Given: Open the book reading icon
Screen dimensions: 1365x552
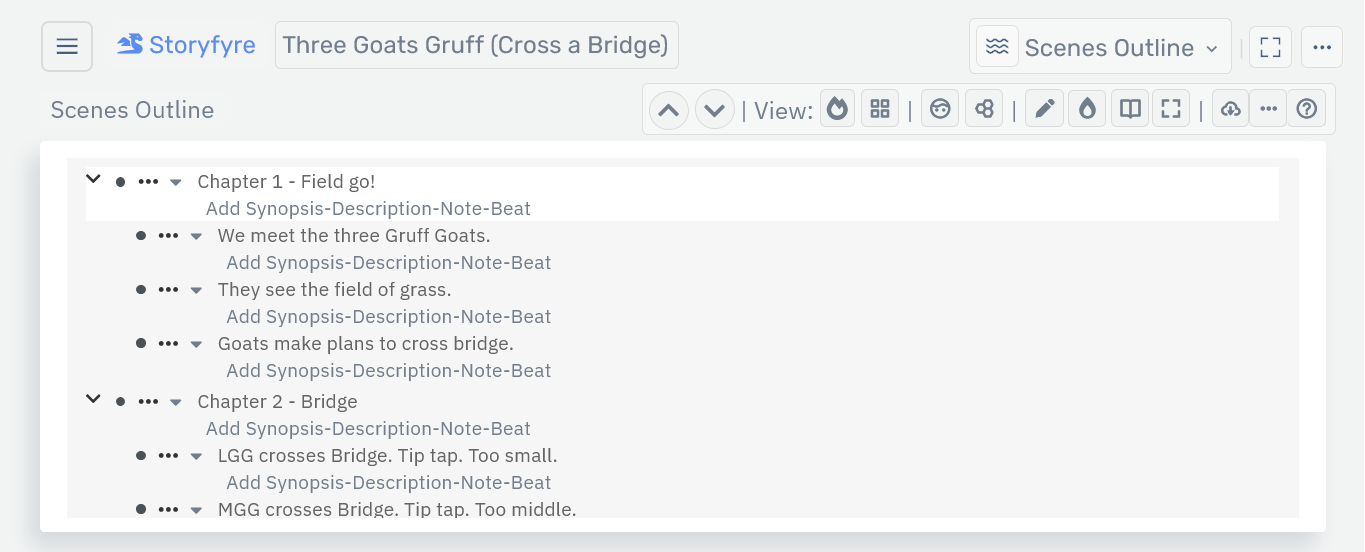Looking at the screenshot, I should [x=1130, y=109].
